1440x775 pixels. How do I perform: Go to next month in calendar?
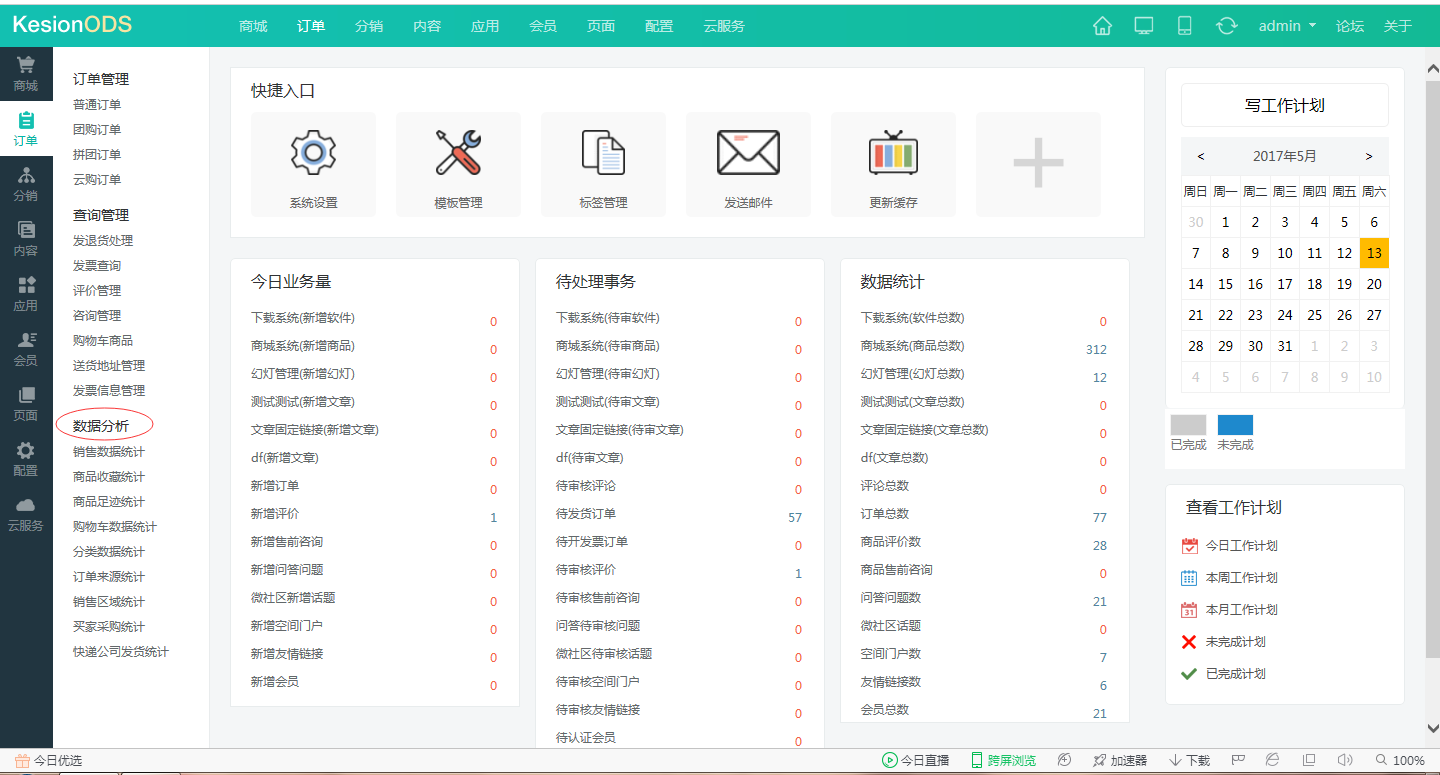(1369, 156)
